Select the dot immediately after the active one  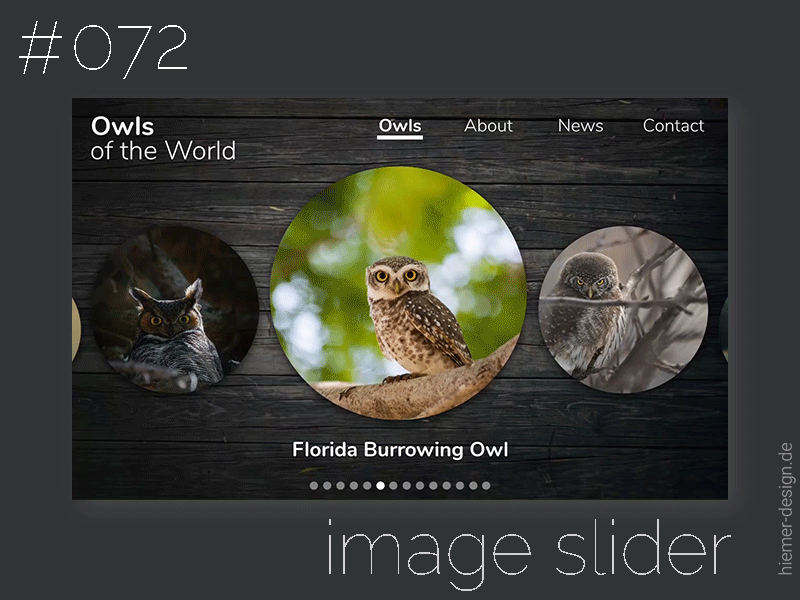tap(394, 486)
